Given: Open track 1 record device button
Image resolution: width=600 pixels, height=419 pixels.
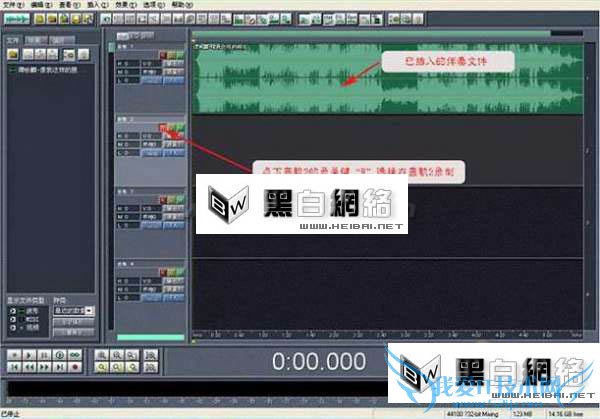Looking at the screenshot, I should point(173,72).
